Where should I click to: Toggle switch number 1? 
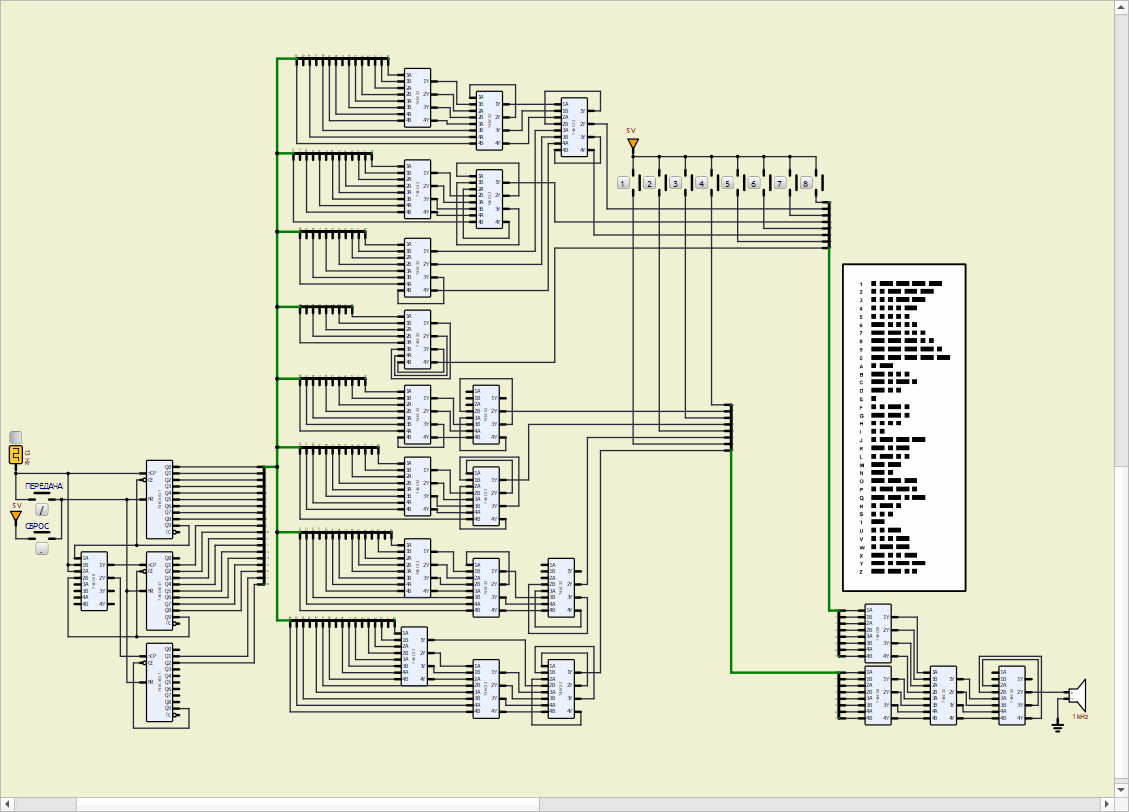(x=623, y=183)
